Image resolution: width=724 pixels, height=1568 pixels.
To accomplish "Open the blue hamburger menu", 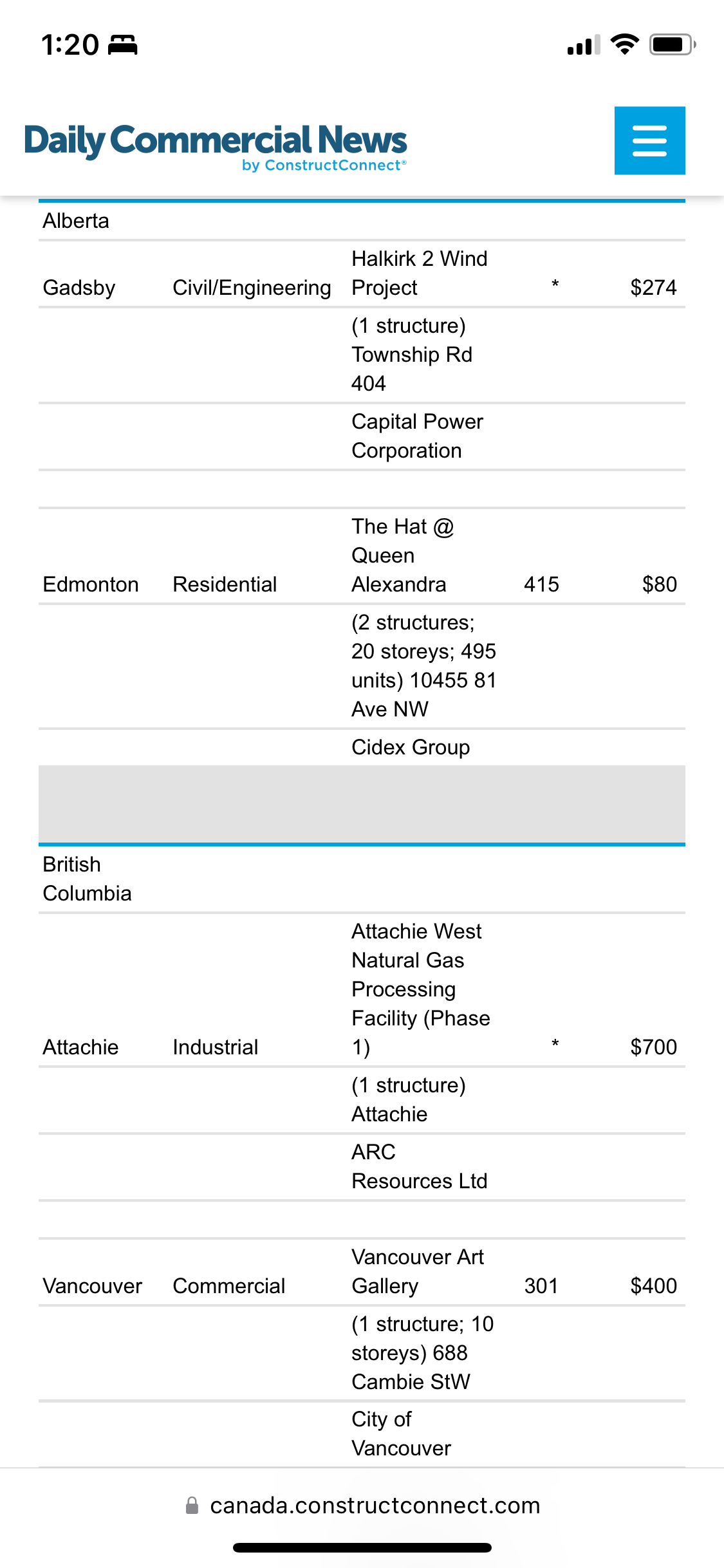I will click(649, 140).
